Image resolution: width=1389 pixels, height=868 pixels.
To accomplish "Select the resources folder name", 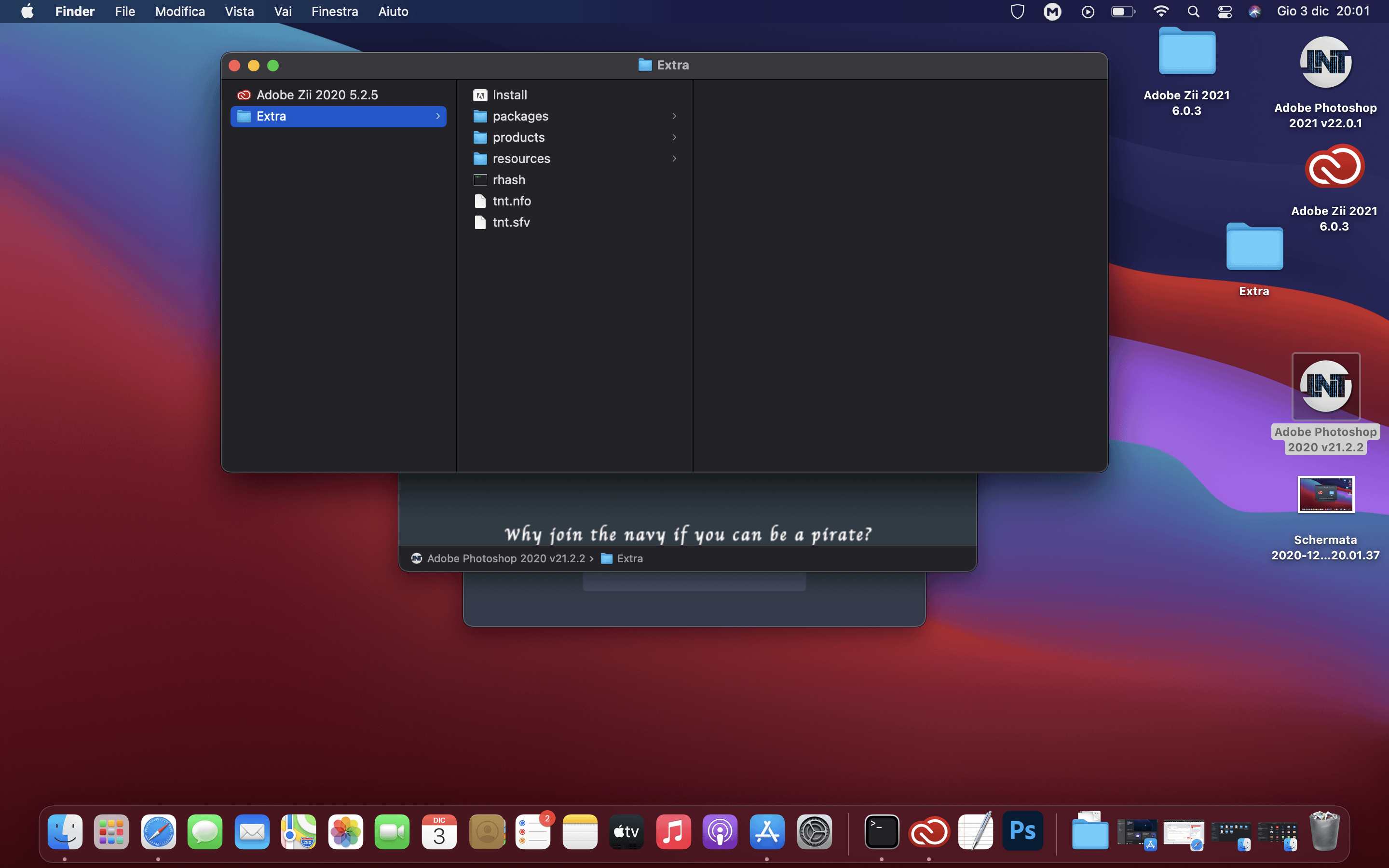I will tap(521, 159).
